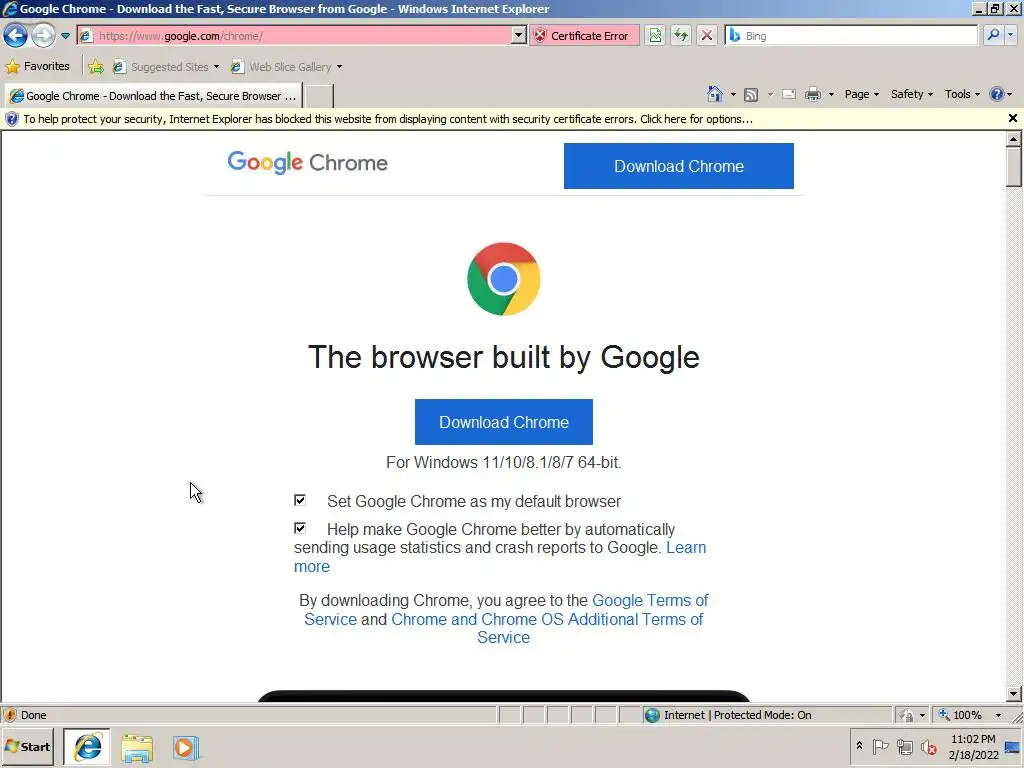The width and height of the screenshot is (1024, 768).
Task: Click the header Download Chrome button
Action: pos(679,166)
